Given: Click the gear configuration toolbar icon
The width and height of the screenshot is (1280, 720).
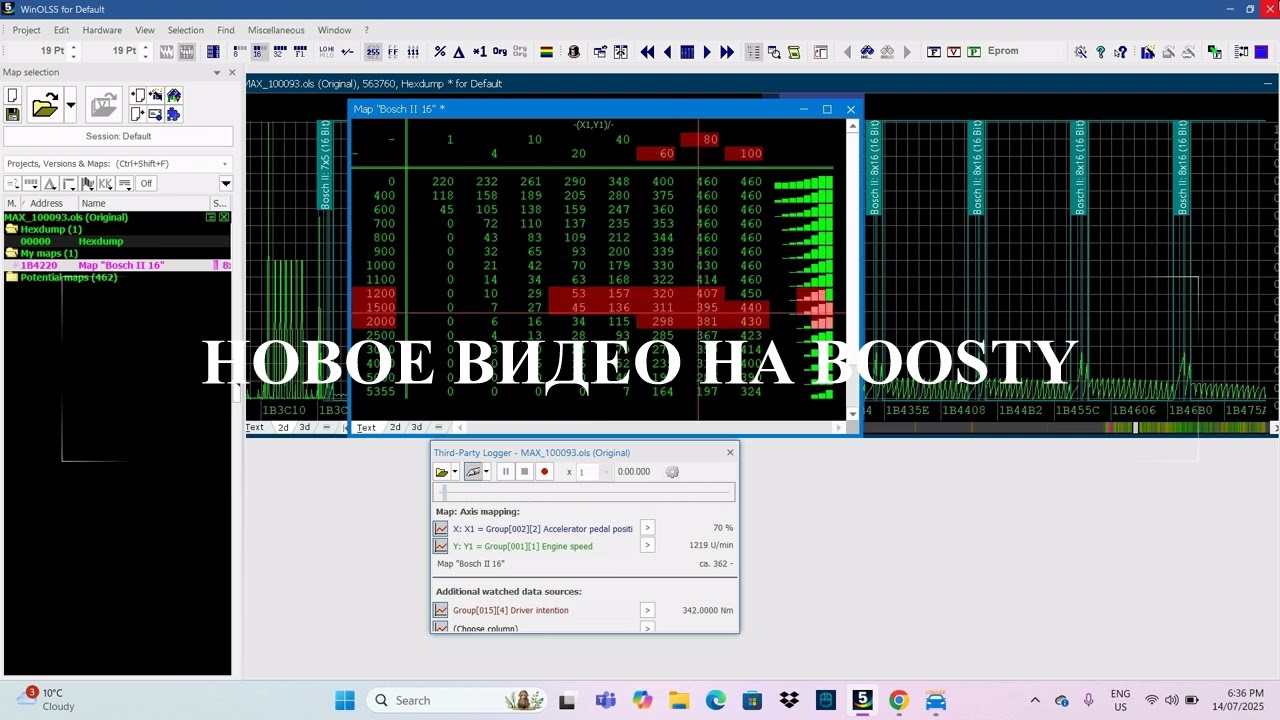Looking at the screenshot, I should 1081,52.
